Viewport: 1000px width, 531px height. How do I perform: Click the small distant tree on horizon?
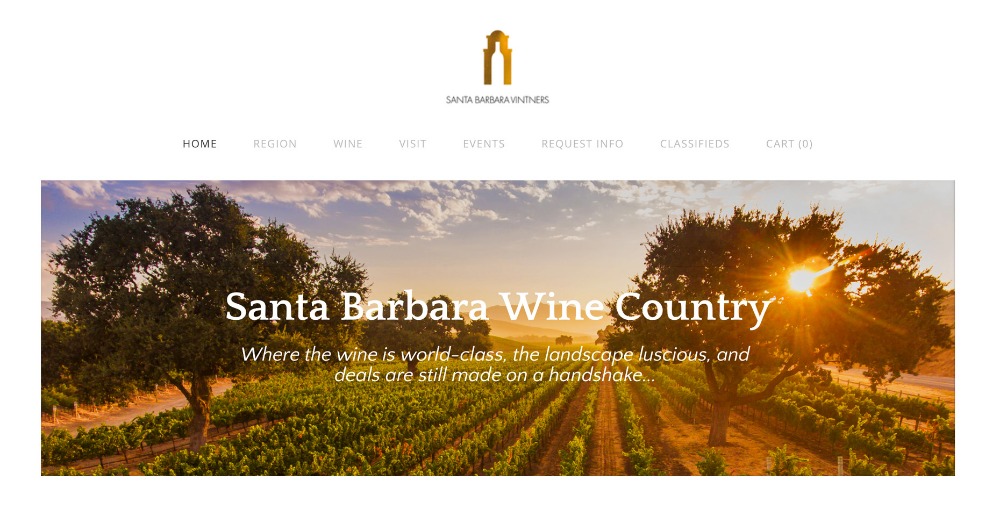[564, 340]
